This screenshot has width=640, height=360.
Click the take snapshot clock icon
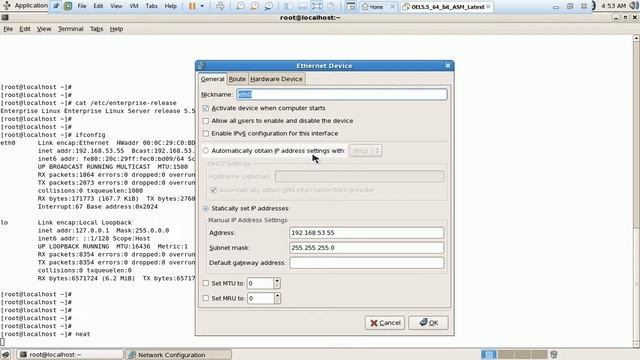[240, 6]
